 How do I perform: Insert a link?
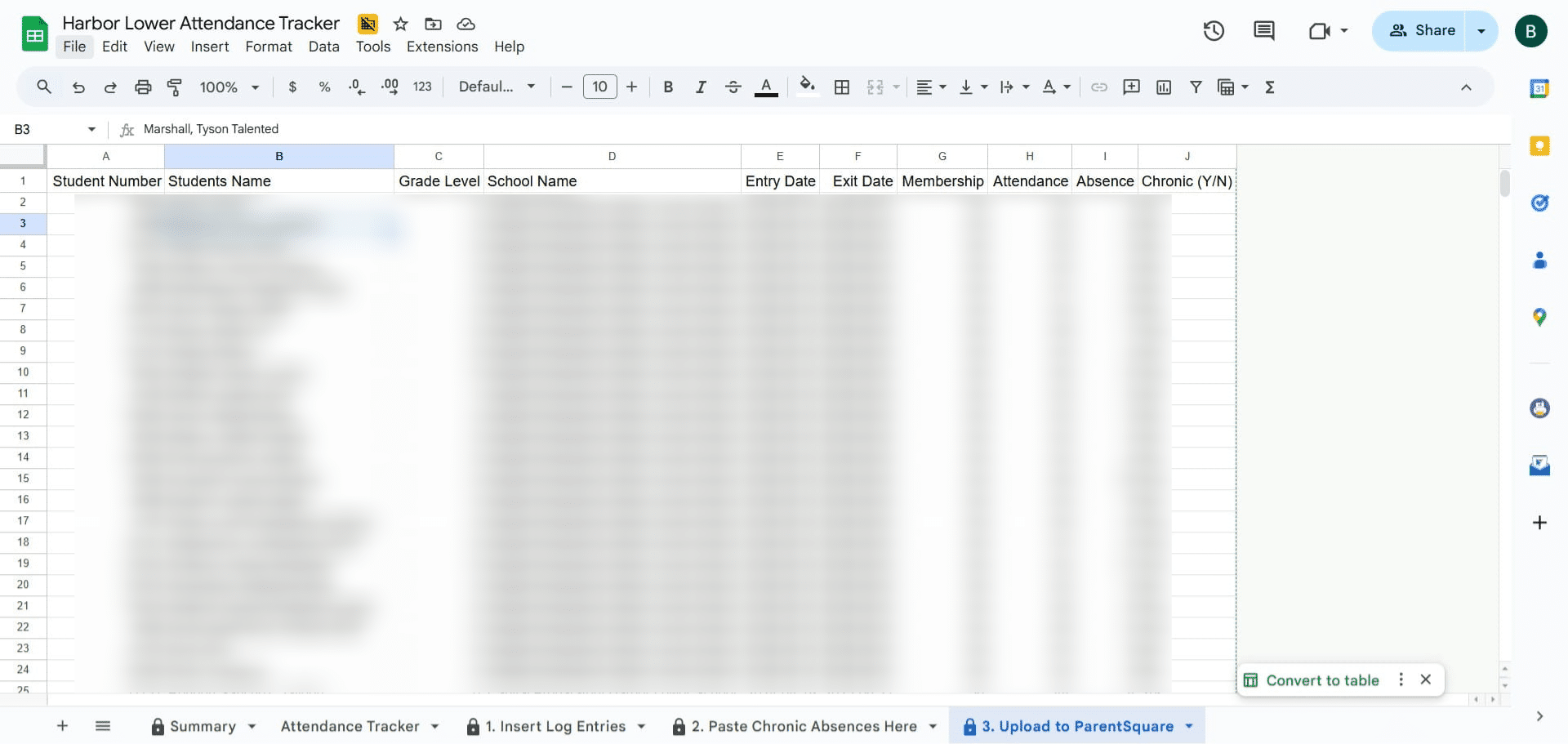pyautogui.click(x=1099, y=87)
